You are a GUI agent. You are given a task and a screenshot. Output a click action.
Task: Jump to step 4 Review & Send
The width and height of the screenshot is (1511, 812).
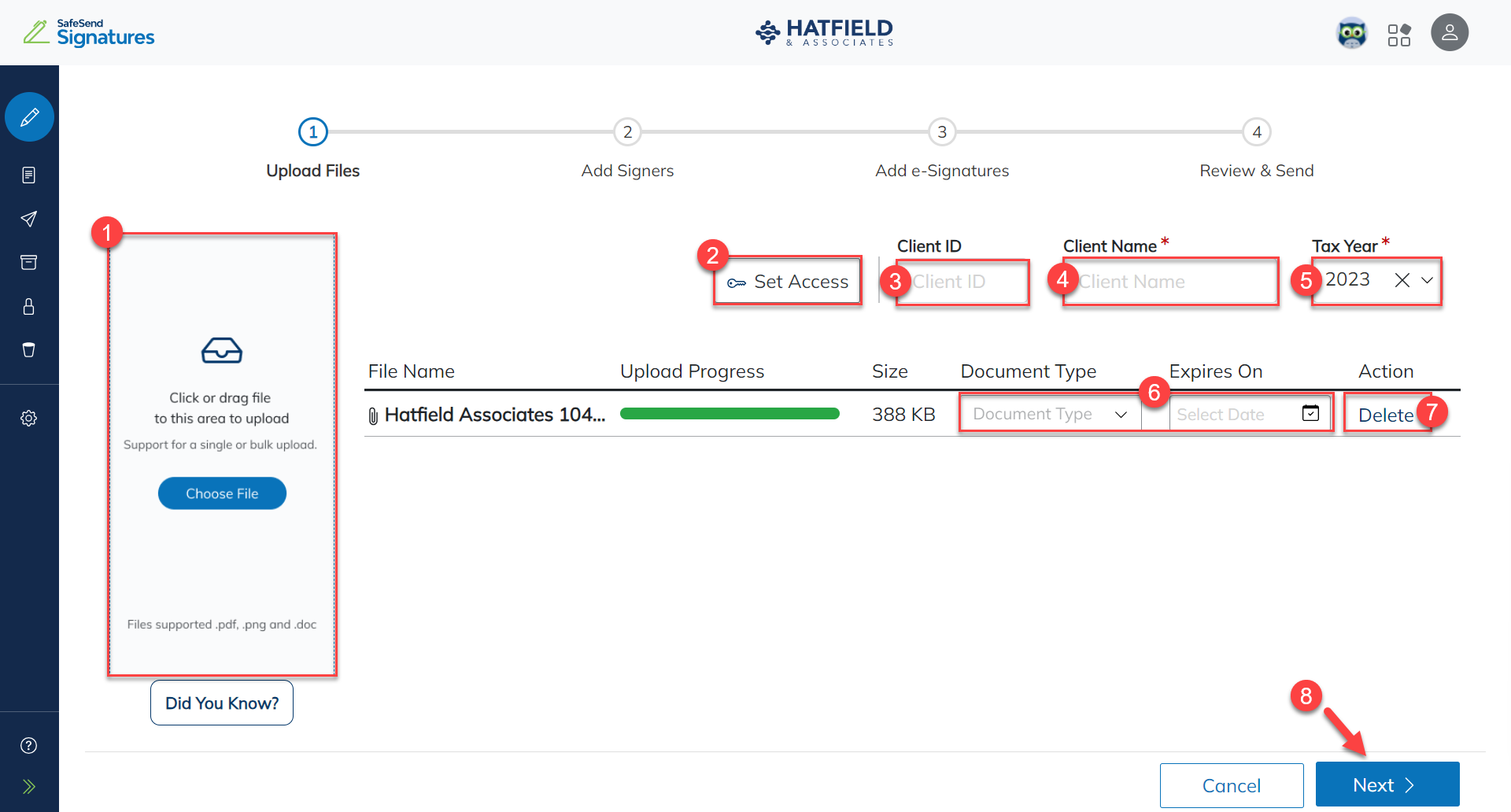pos(1256,132)
